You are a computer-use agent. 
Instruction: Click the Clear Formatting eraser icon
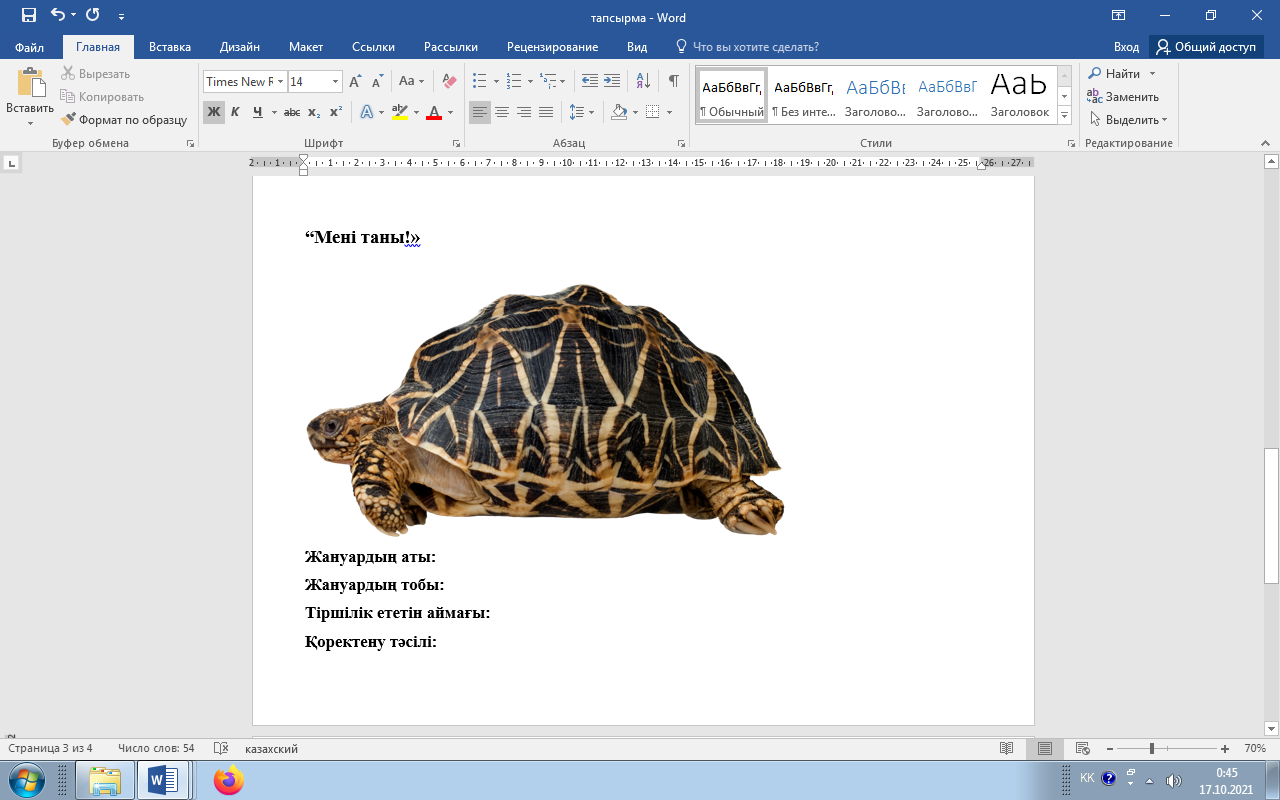point(449,81)
